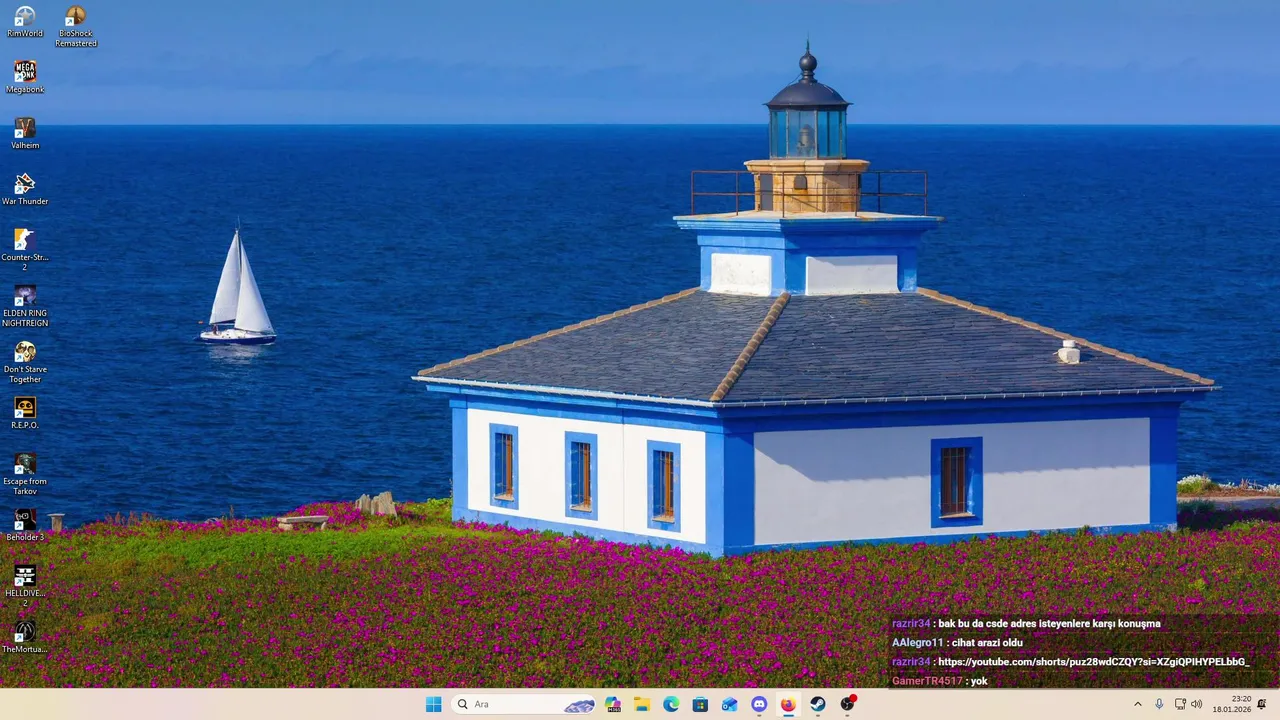Screen dimensions: 1280x720
Task: Open network settings from tray icon
Action: click(1180, 704)
